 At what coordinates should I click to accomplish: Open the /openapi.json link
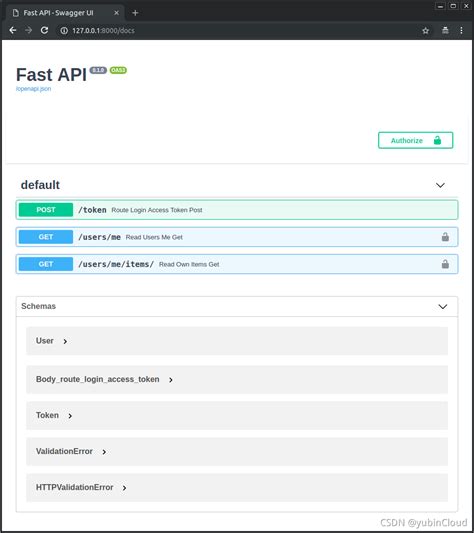33,89
